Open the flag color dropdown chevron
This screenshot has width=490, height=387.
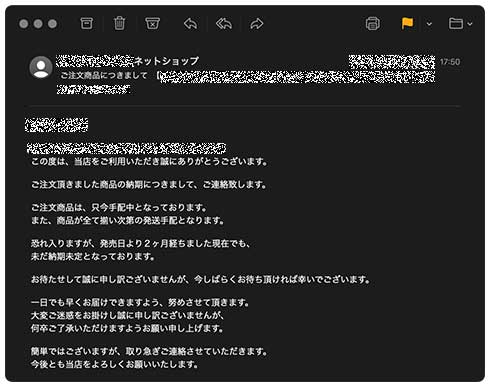429,24
